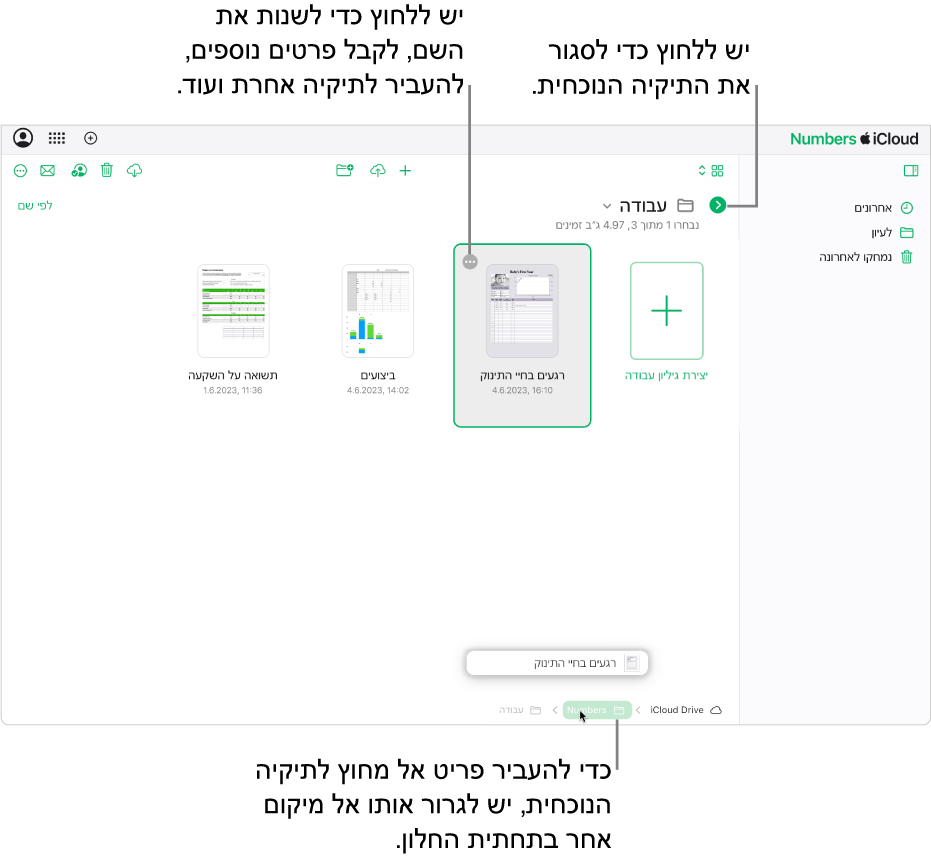Screen dimensions: 931x859
Task: Select the ביצועים spreadsheet thumbnail
Action: coord(378,311)
